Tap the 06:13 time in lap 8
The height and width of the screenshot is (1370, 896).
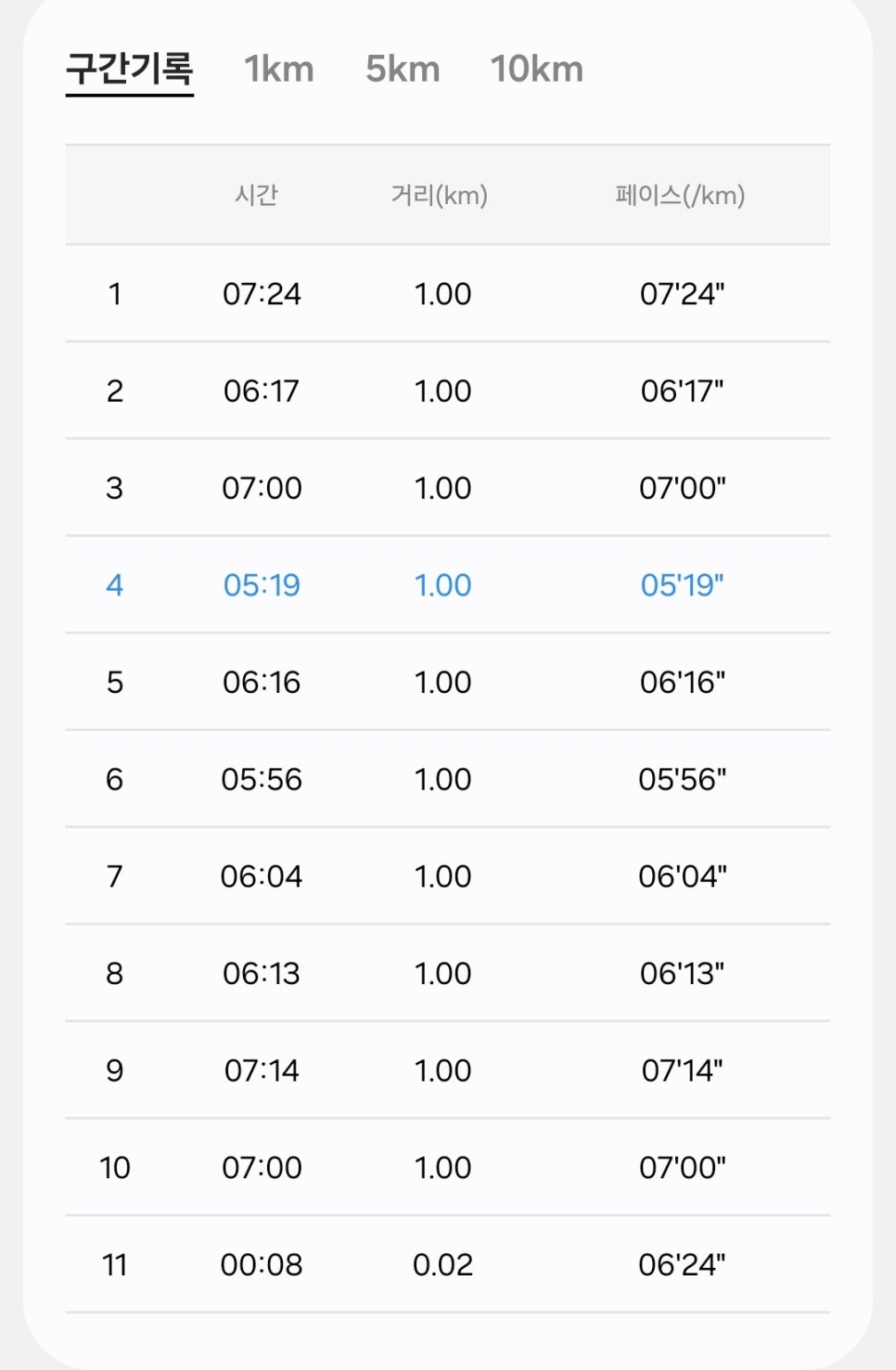(262, 974)
